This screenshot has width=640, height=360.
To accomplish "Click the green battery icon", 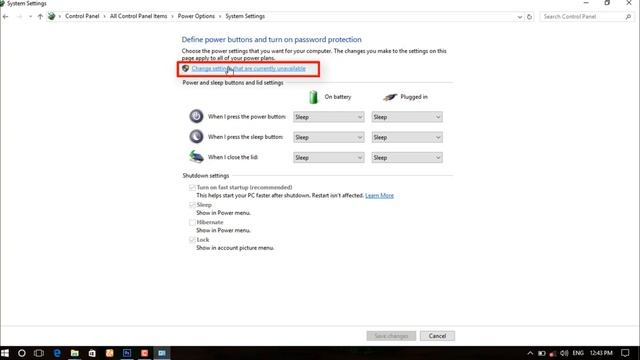I will tap(313, 97).
